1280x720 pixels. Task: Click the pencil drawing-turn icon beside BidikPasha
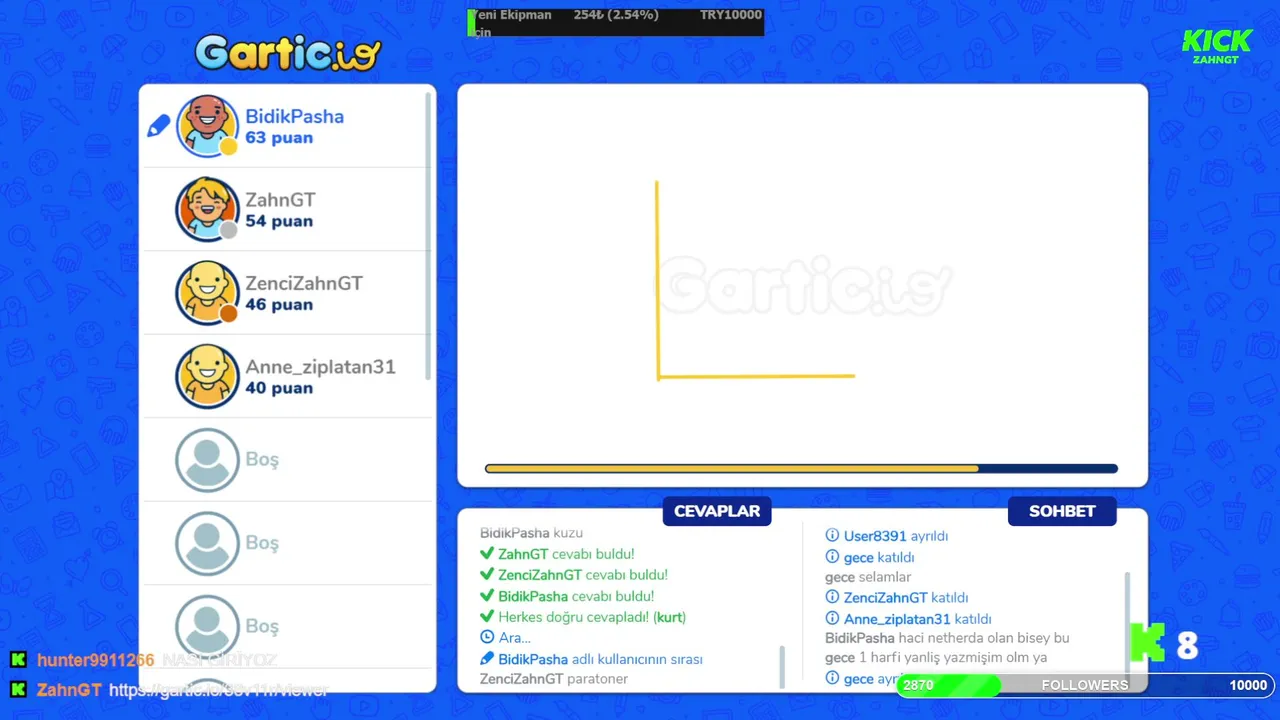[159, 126]
